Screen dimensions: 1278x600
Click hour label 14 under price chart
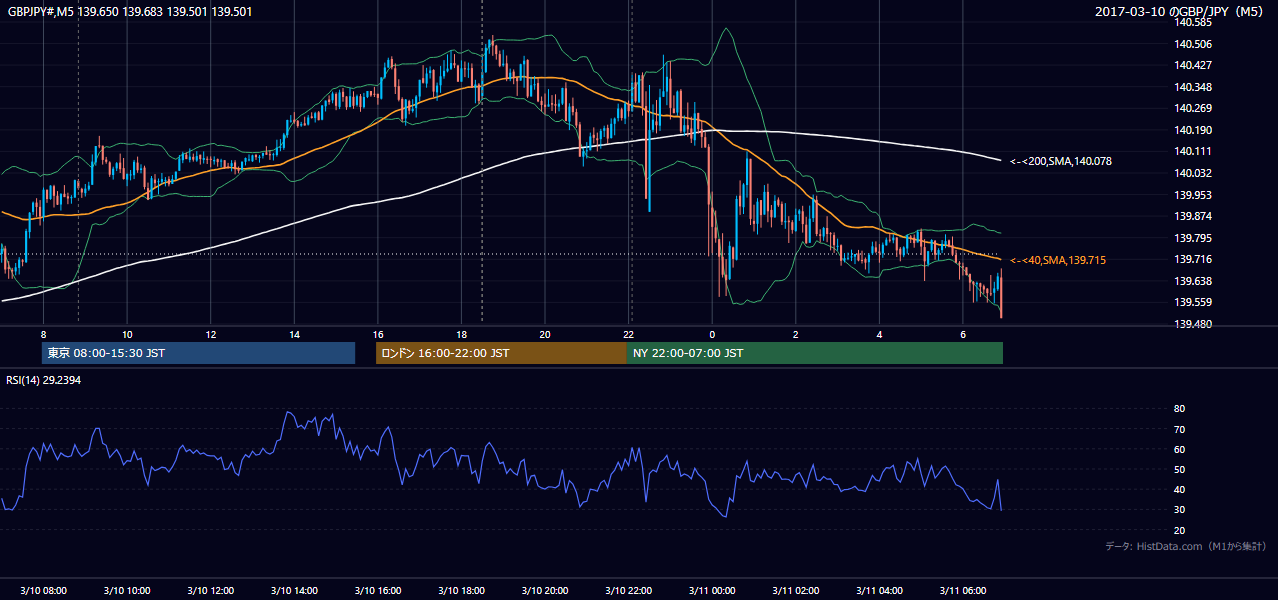(x=294, y=334)
